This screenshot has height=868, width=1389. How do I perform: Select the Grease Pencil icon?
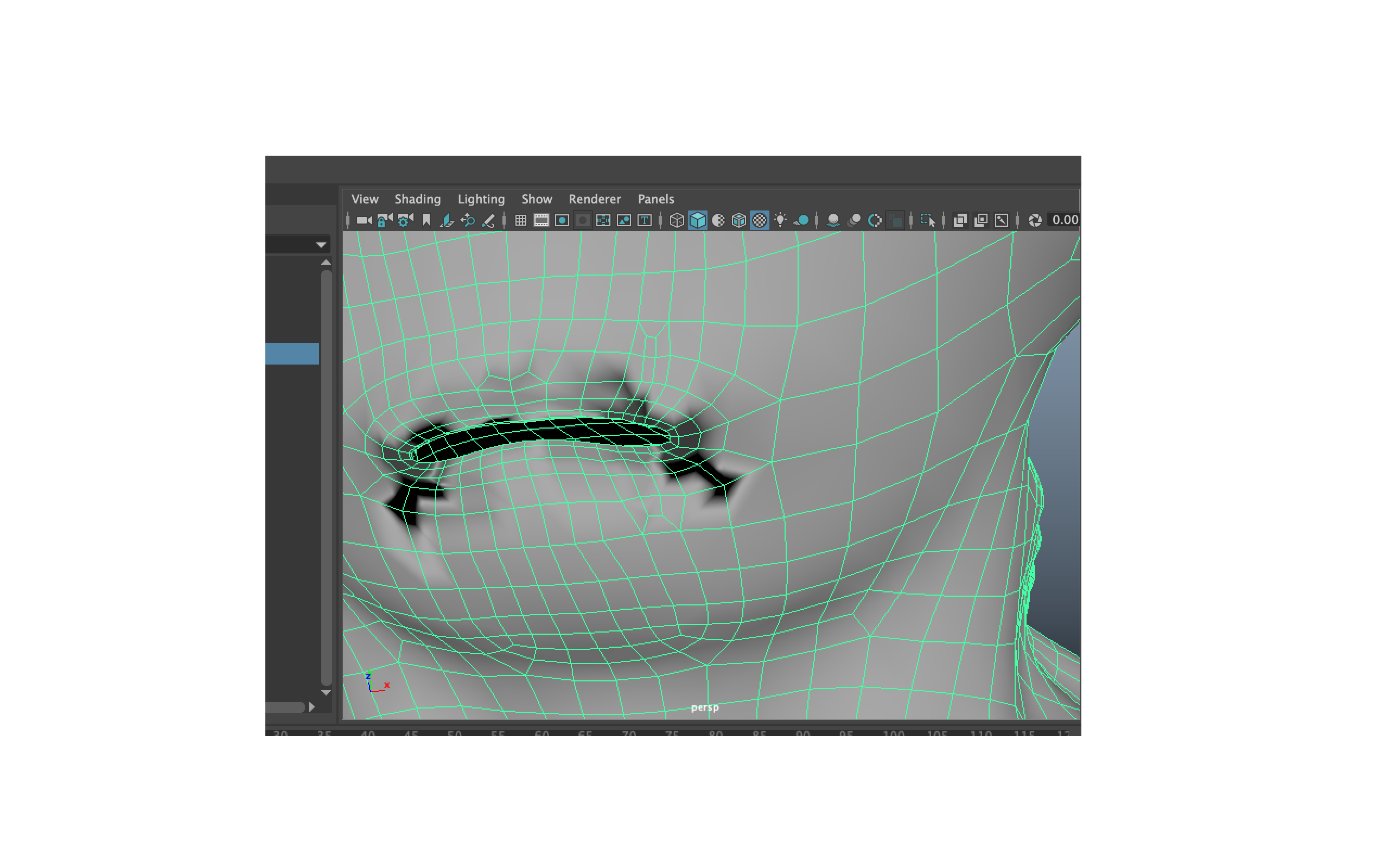click(488, 220)
